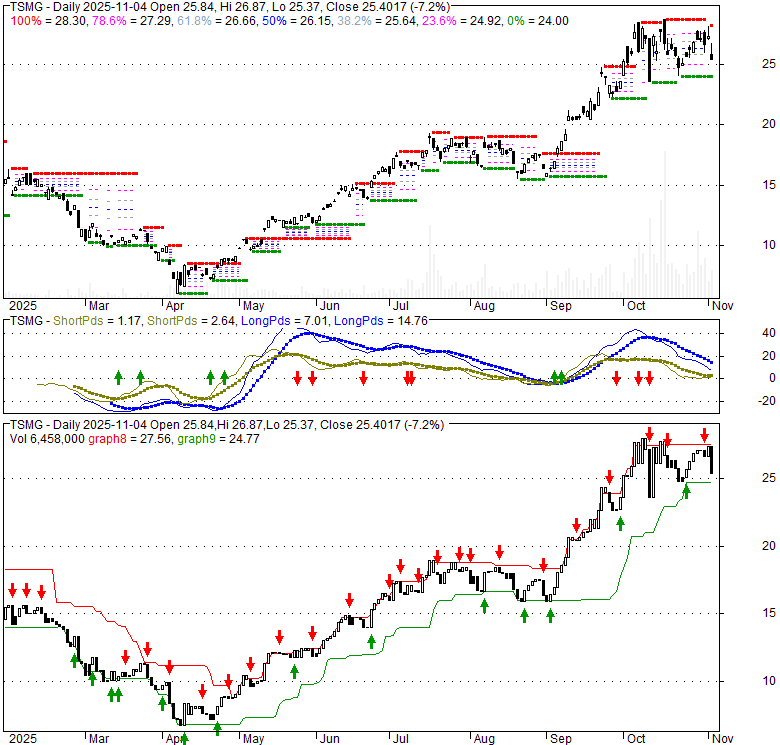Click the Apr label on top chart time axis
The image size is (780, 745).
175,306
